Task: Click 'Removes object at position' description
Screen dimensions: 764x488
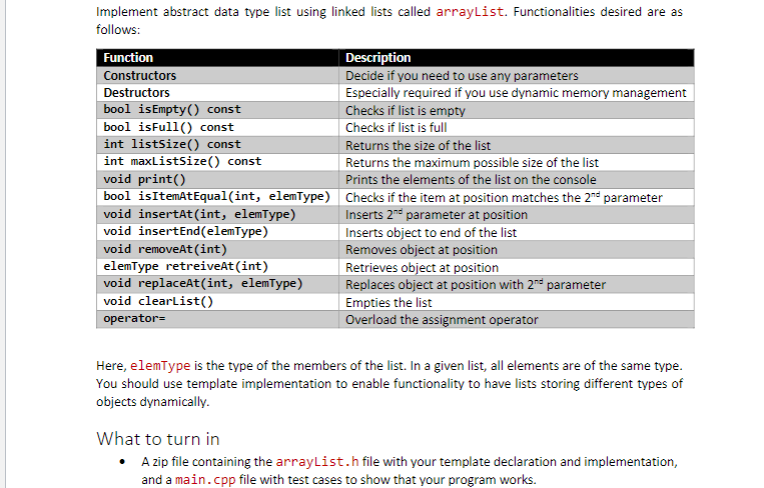Action: click(421, 250)
